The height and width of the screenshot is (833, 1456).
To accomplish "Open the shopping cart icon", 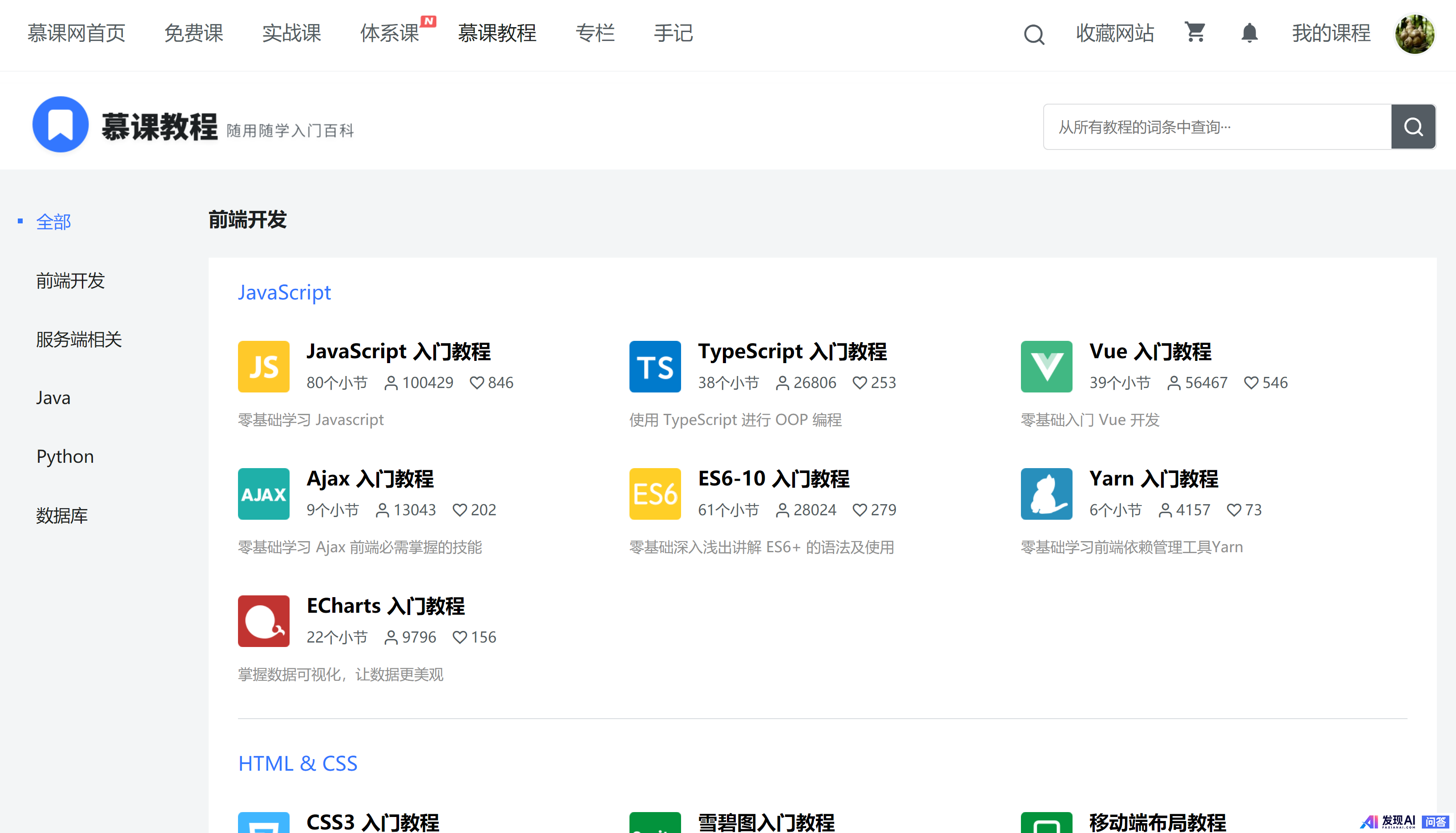I will [x=1195, y=32].
